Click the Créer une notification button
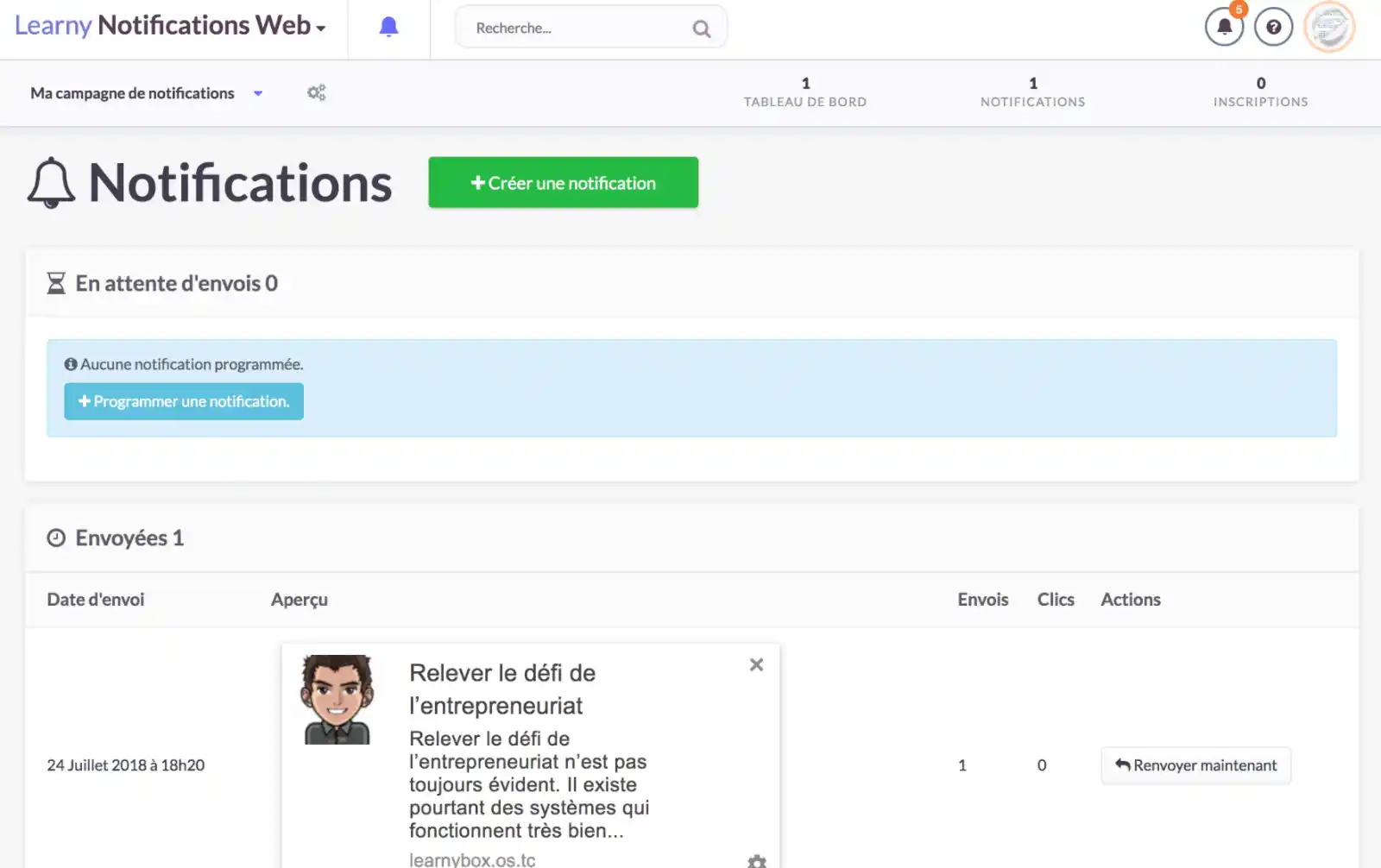 click(563, 182)
